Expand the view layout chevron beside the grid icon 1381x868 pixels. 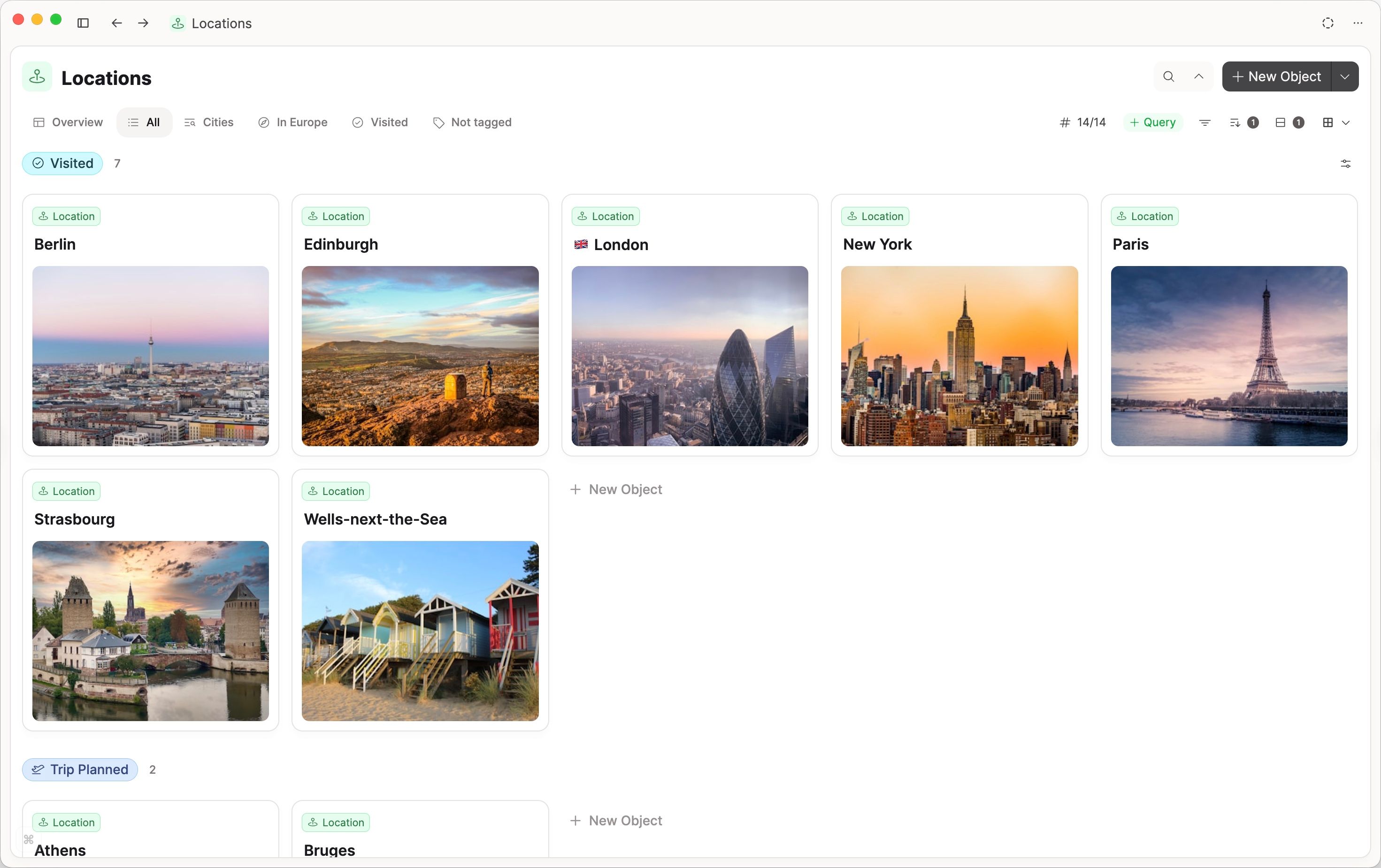point(1347,122)
